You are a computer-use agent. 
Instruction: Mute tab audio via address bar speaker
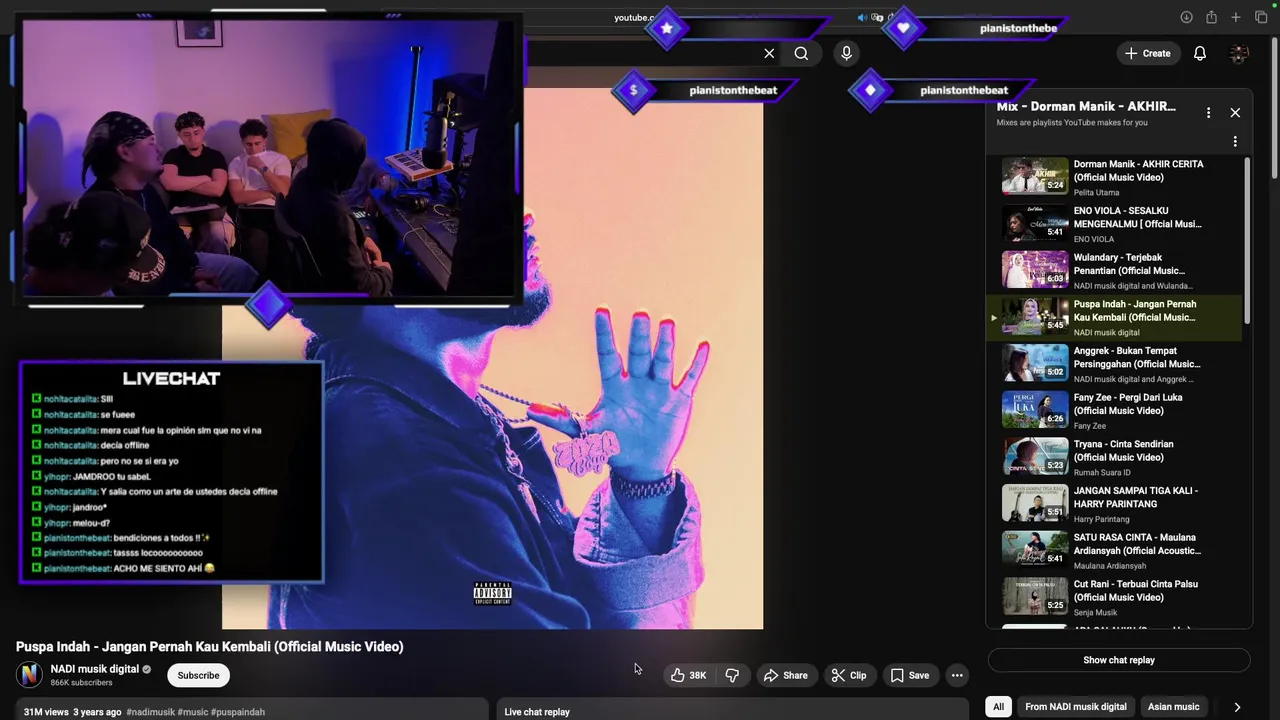pyautogui.click(x=862, y=17)
